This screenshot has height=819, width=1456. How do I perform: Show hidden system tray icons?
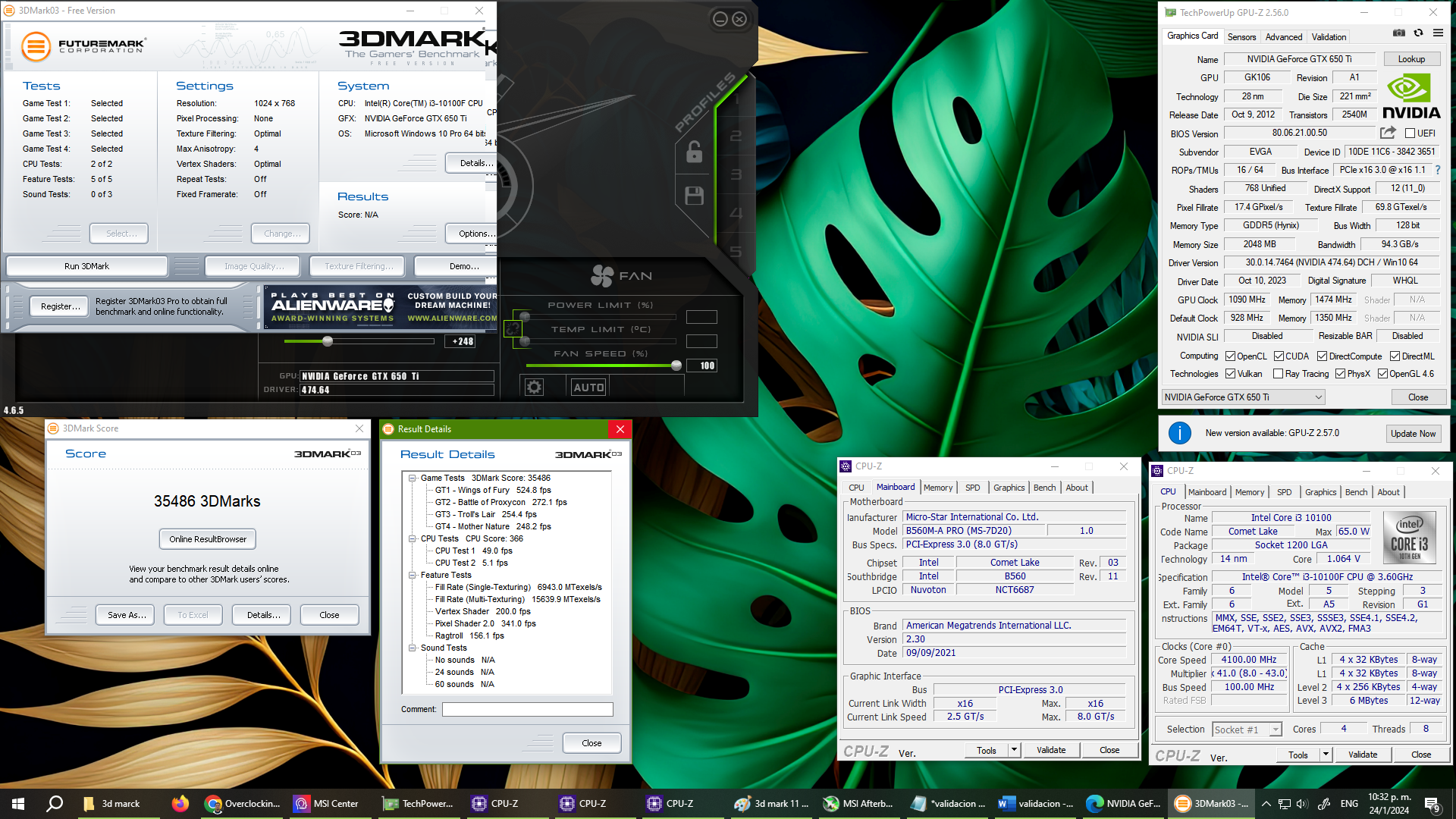click(1266, 804)
